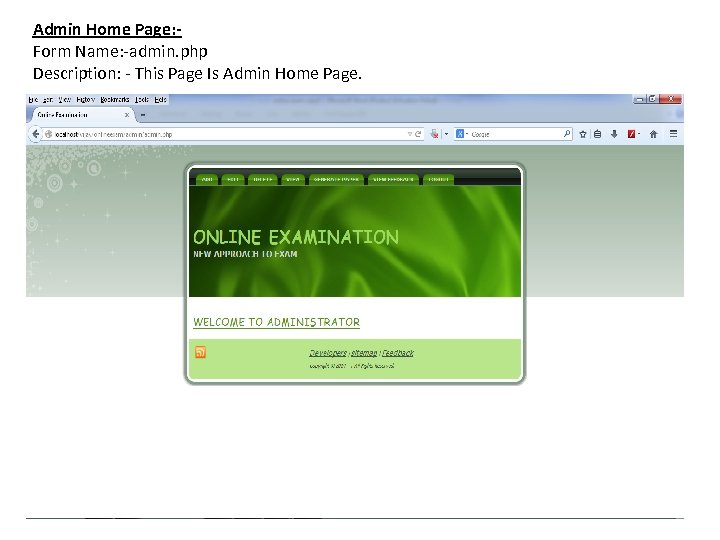Screen dimensions: 720x540
Task: Open the Bookmarks menu
Action: (x=115, y=100)
